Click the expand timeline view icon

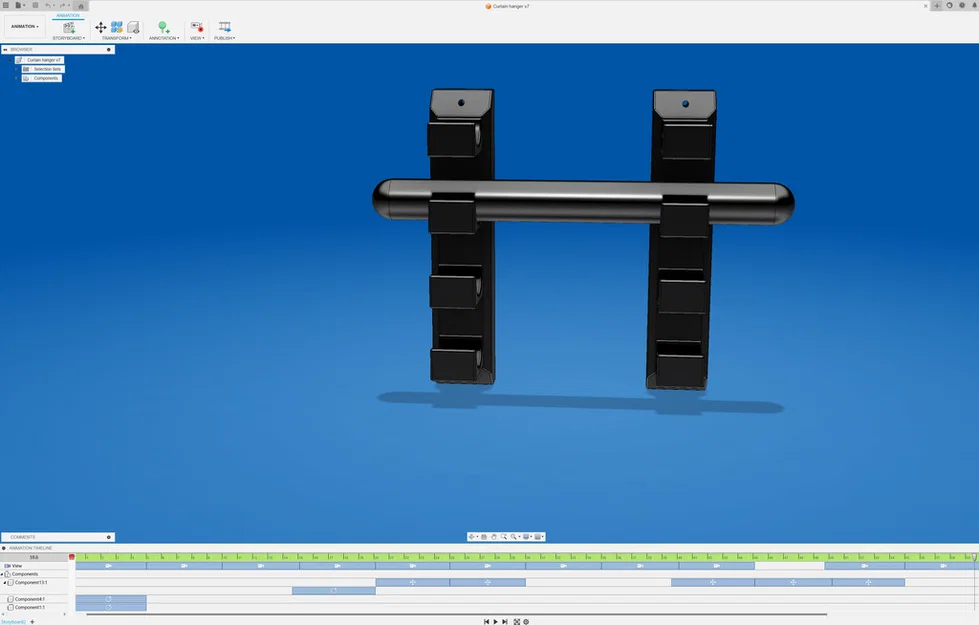(516, 622)
